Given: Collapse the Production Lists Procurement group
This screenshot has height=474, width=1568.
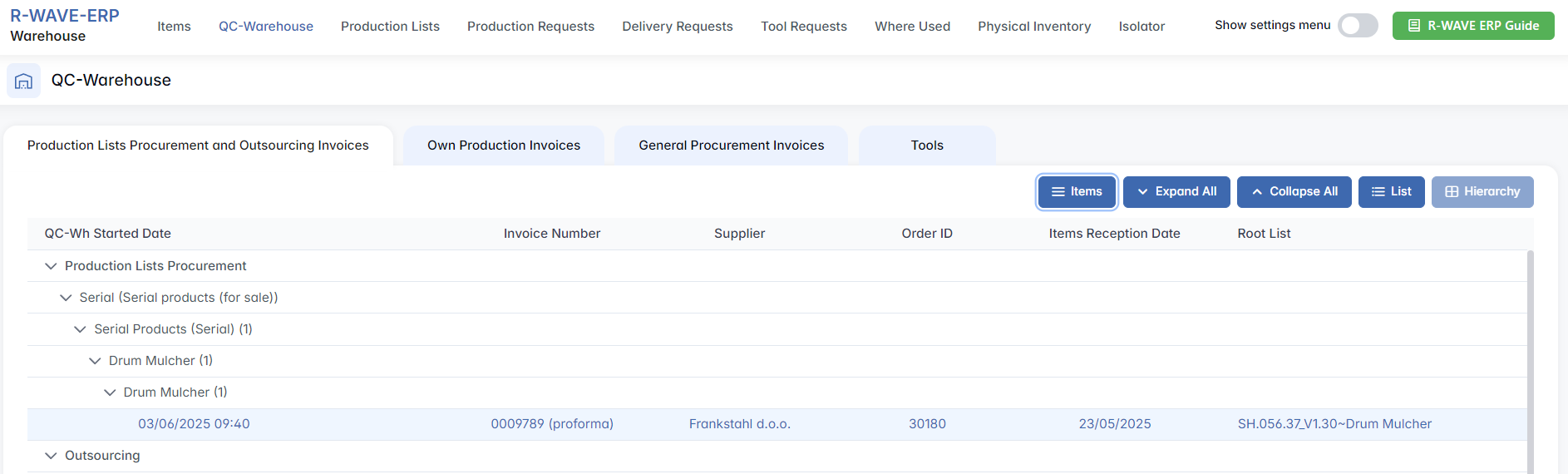Looking at the screenshot, I should (x=51, y=266).
